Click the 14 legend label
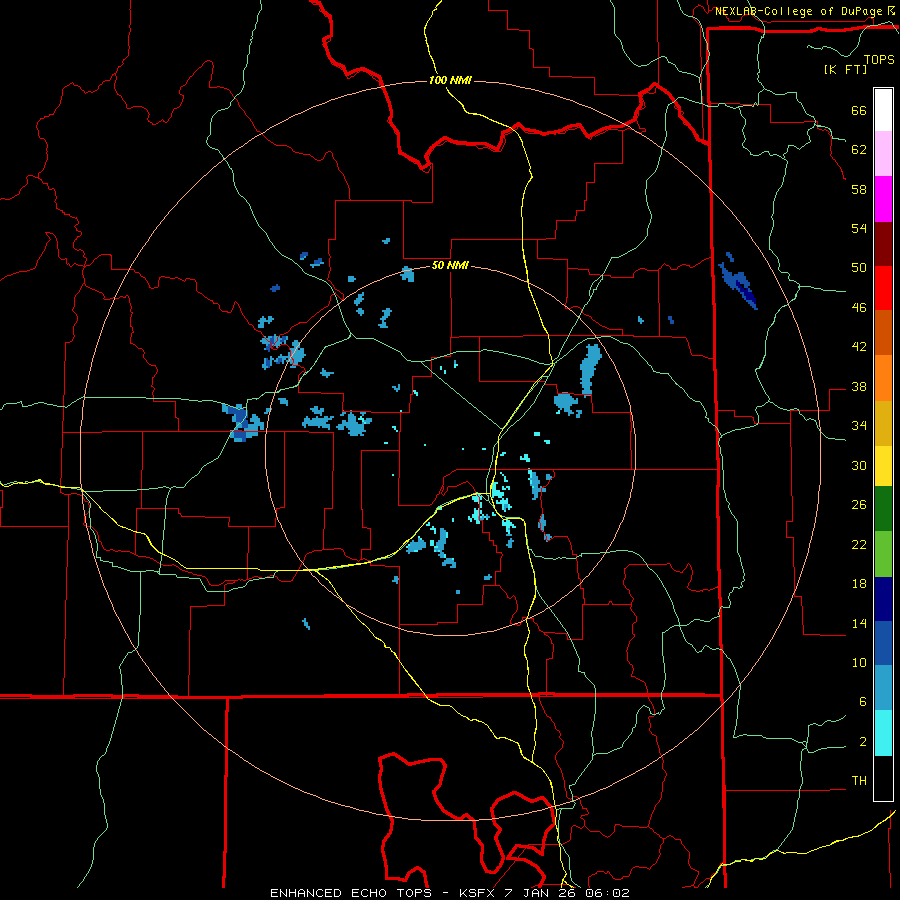The height and width of the screenshot is (900, 900). tap(859, 623)
